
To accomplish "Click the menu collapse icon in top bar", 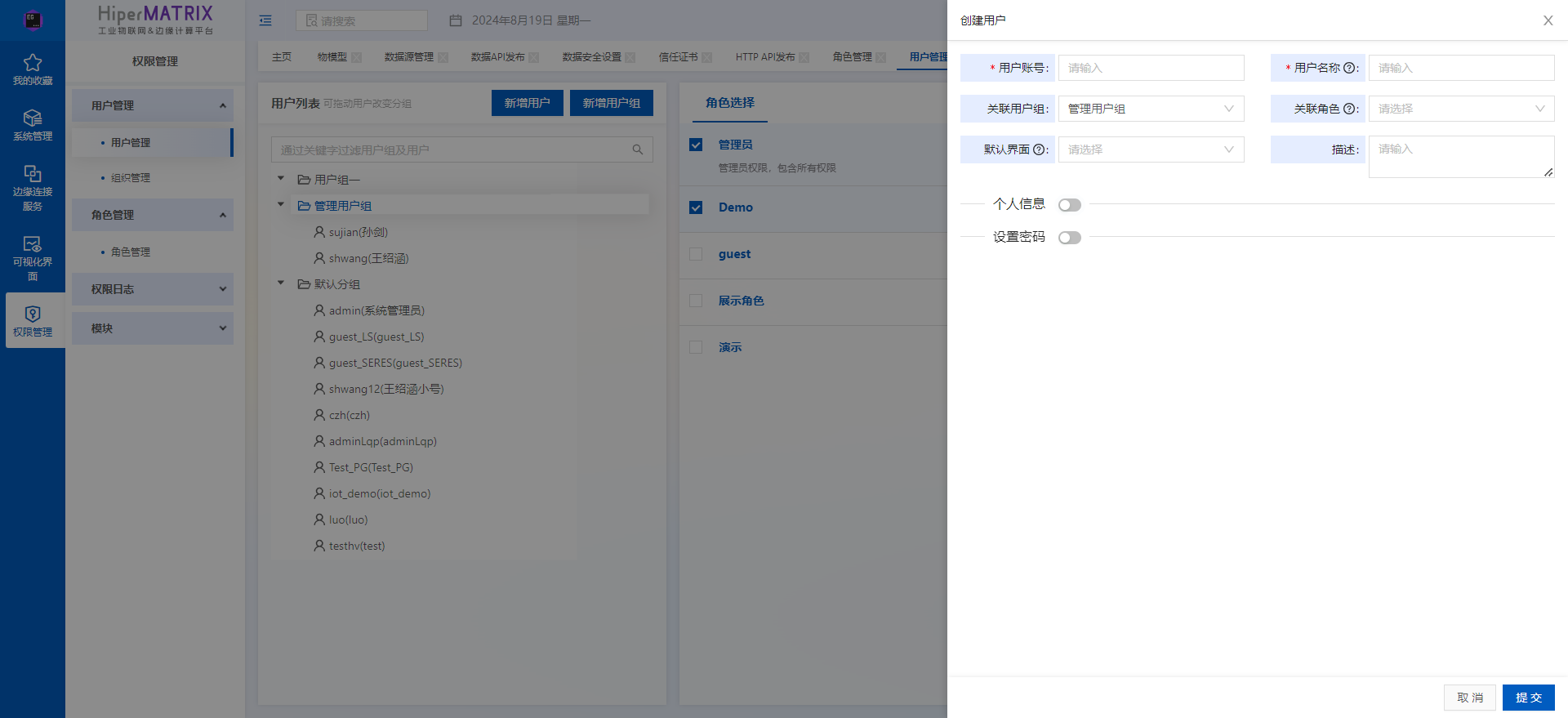I will [265, 20].
